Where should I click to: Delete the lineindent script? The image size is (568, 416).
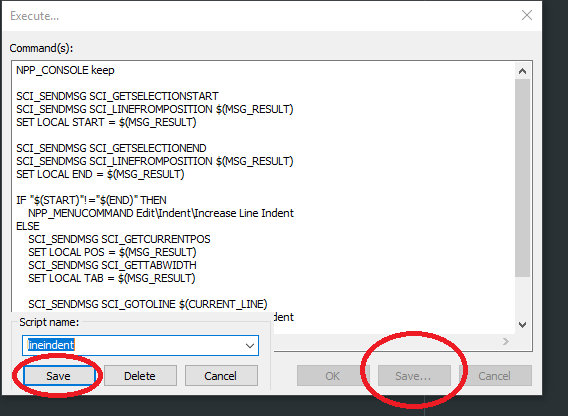point(140,376)
